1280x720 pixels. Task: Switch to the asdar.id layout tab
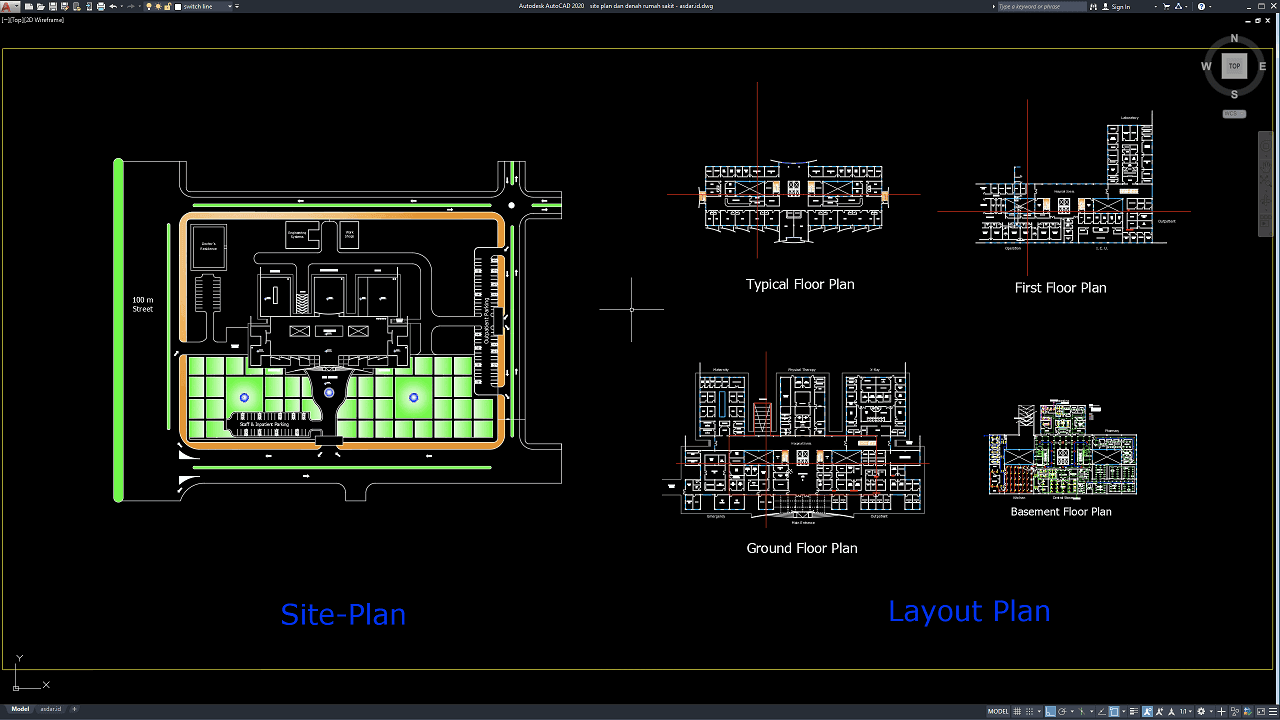[50, 709]
